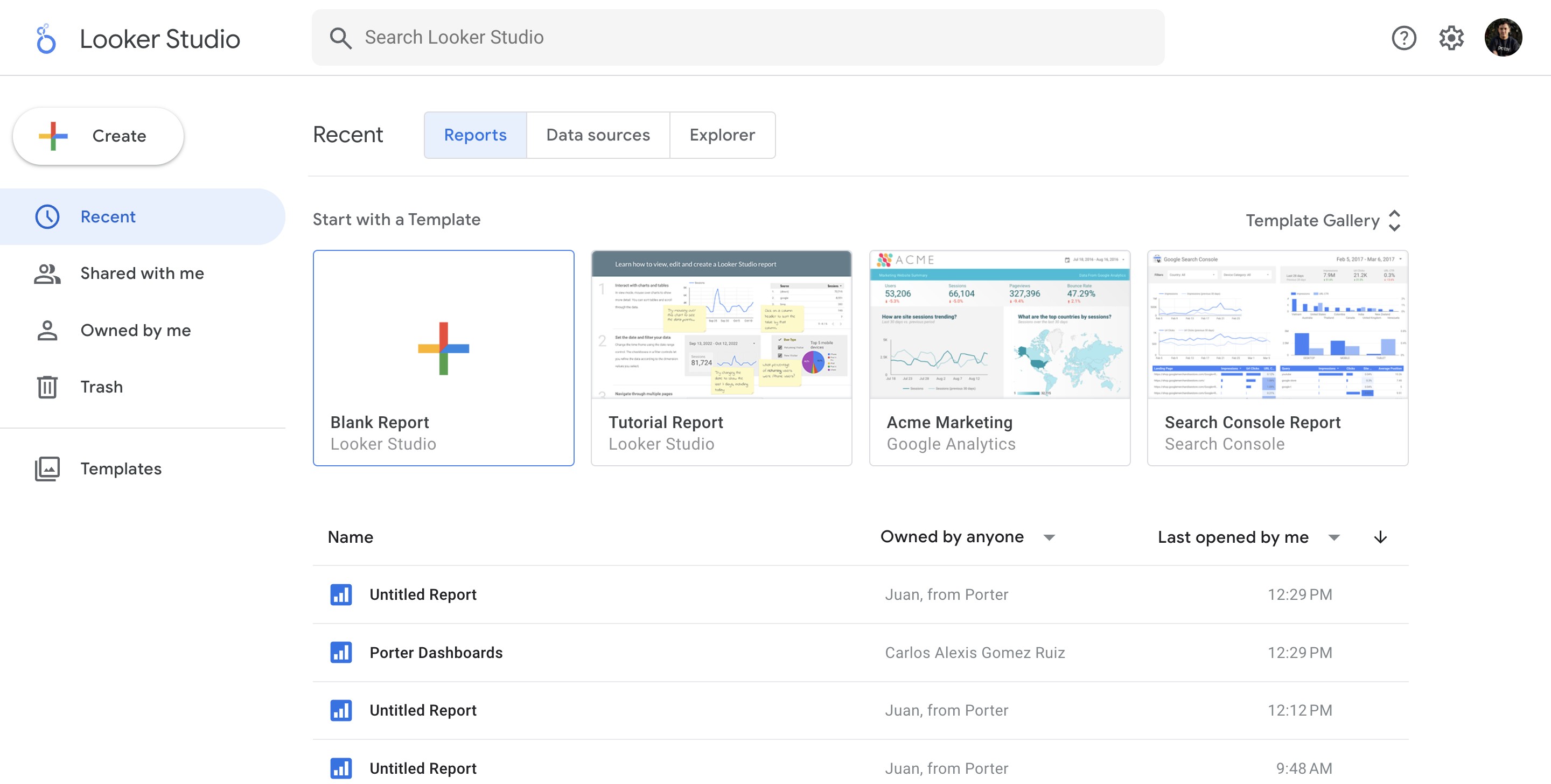Screen dimensions: 1551x784
Task: Click the Create button
Action: (x=97, y=136)
